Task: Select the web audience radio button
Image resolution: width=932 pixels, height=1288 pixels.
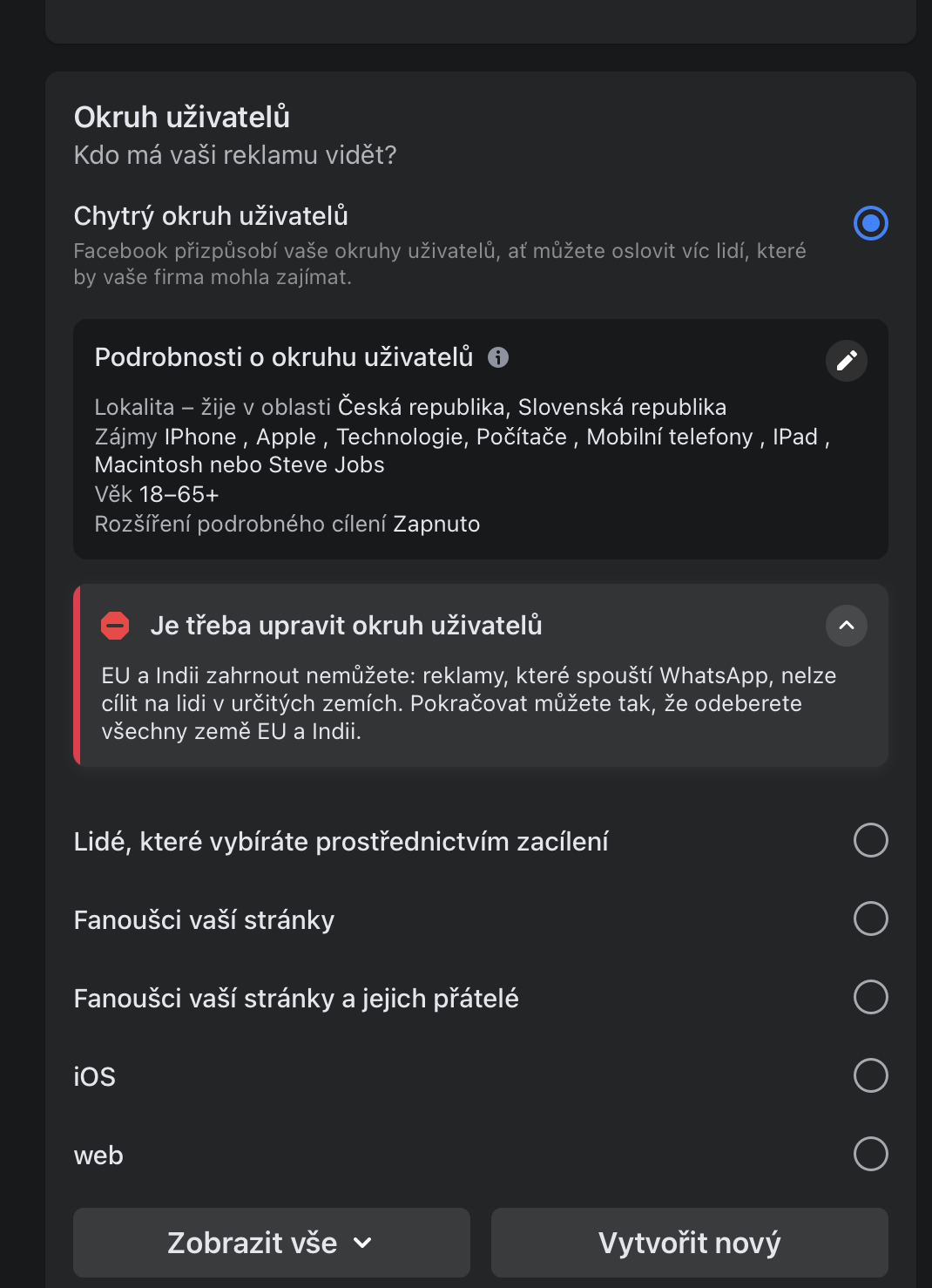Action: click(x=870, y=1154)
